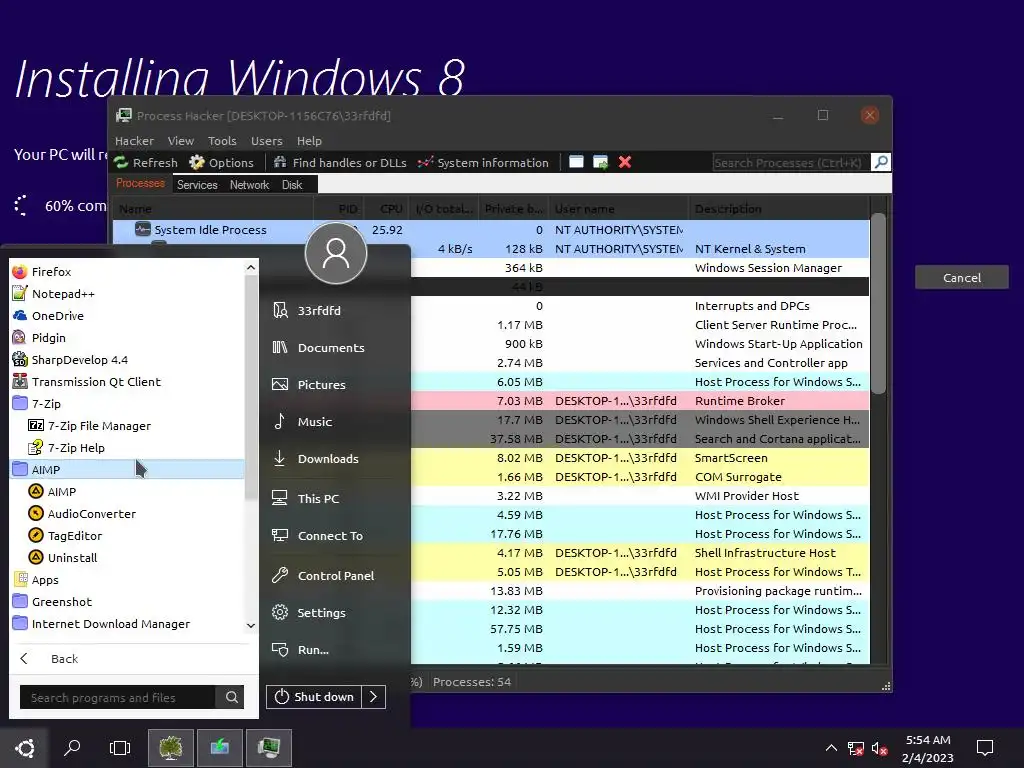The width and height of the screenshot is (1024, 768).
Task: Switch to the Network tab
Action: coord(249,185)
